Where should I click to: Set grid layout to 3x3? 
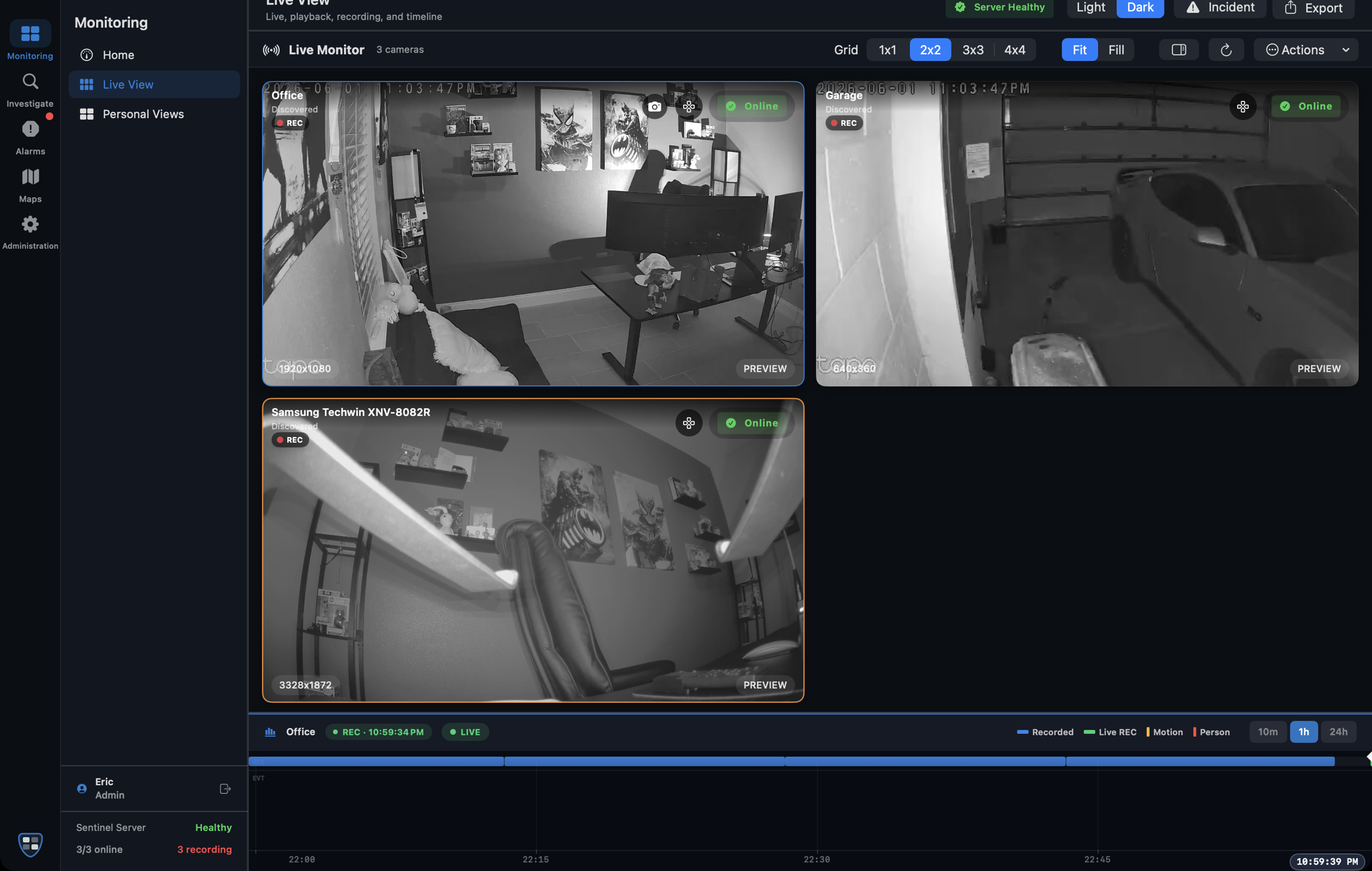coord(973,50)
